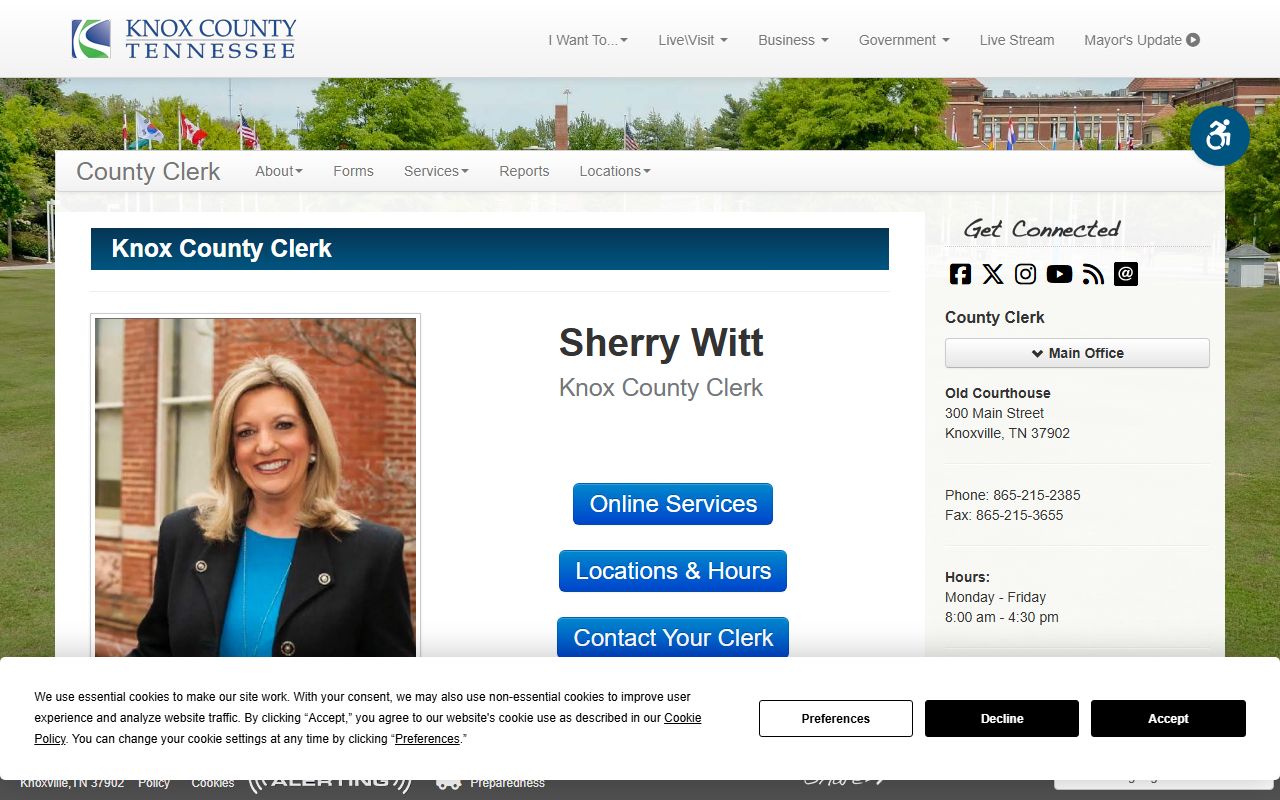Viewport: 1280px width, 800px height.
Task: Click the Old Courthouse label
Action: click(x=998, y=393)
